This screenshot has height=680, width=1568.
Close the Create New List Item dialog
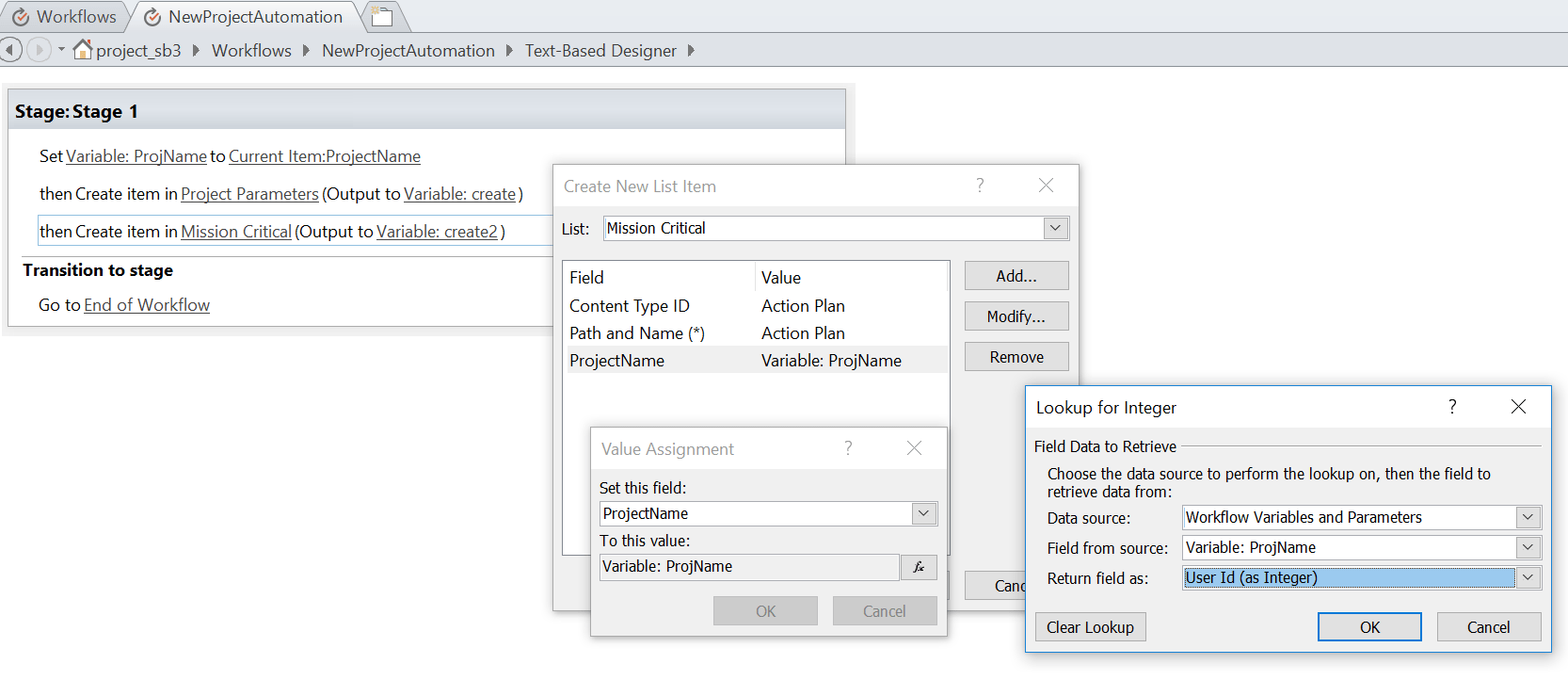(1046, 186)
